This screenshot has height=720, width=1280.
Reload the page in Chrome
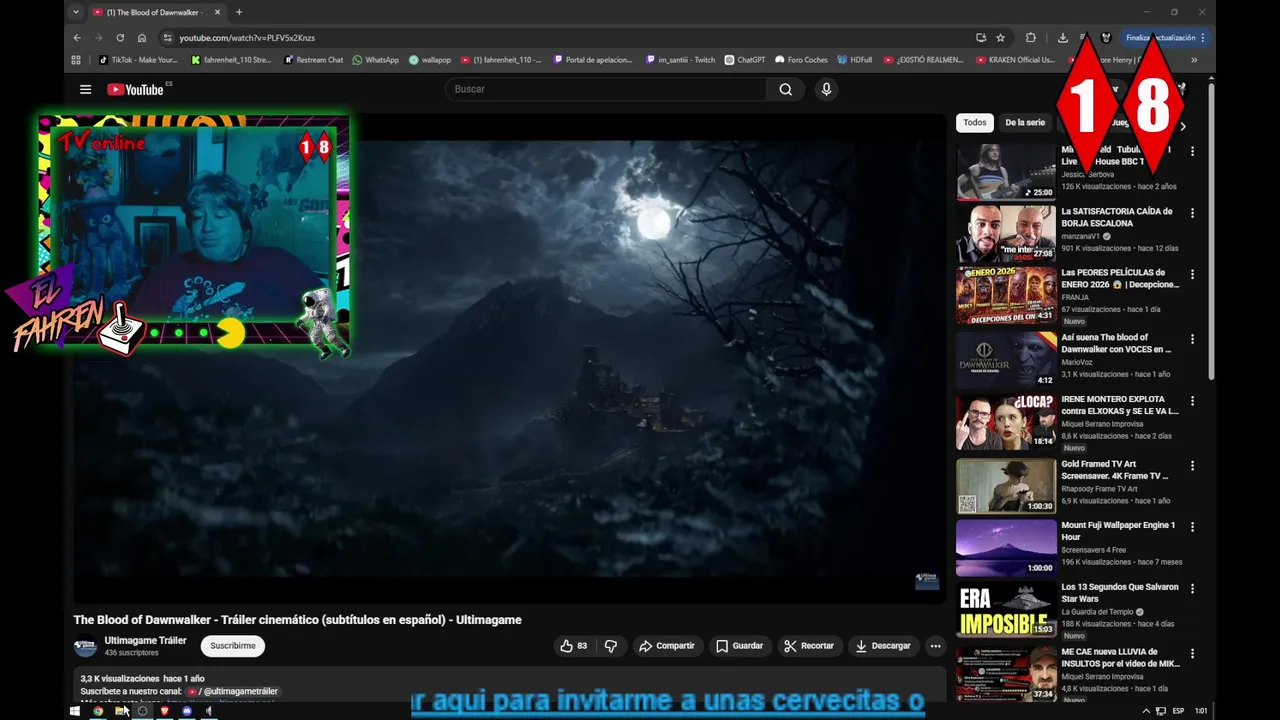point(120,38)
